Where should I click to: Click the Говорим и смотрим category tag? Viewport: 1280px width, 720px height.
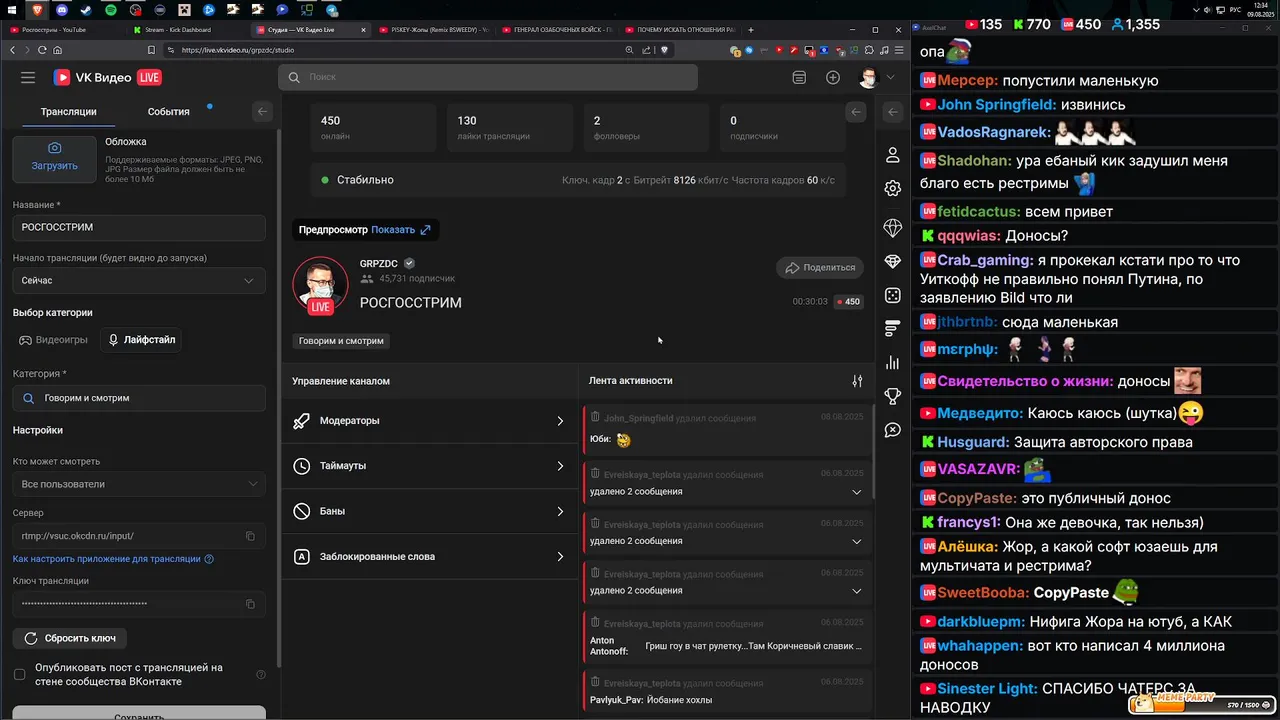pyautogui.click(x=341, y=341)
